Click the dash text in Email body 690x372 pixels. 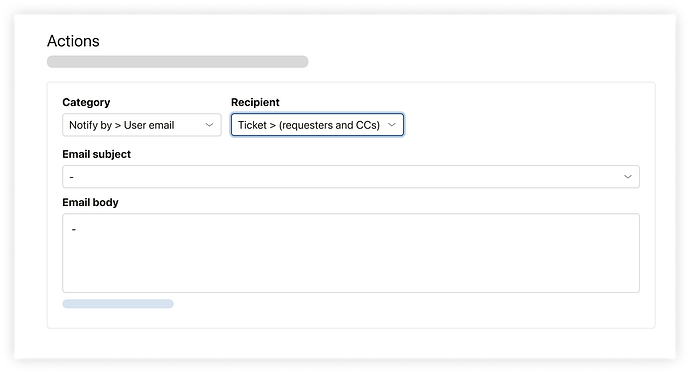tap(74, 229)
